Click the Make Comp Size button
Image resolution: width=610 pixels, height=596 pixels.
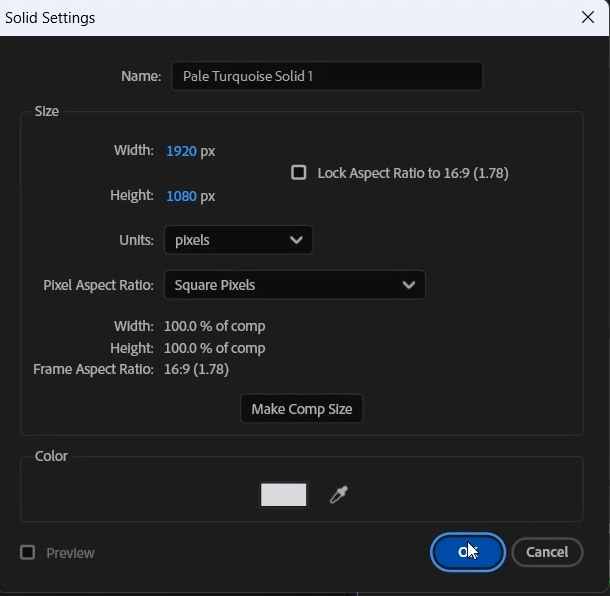(x=301, y=409)
